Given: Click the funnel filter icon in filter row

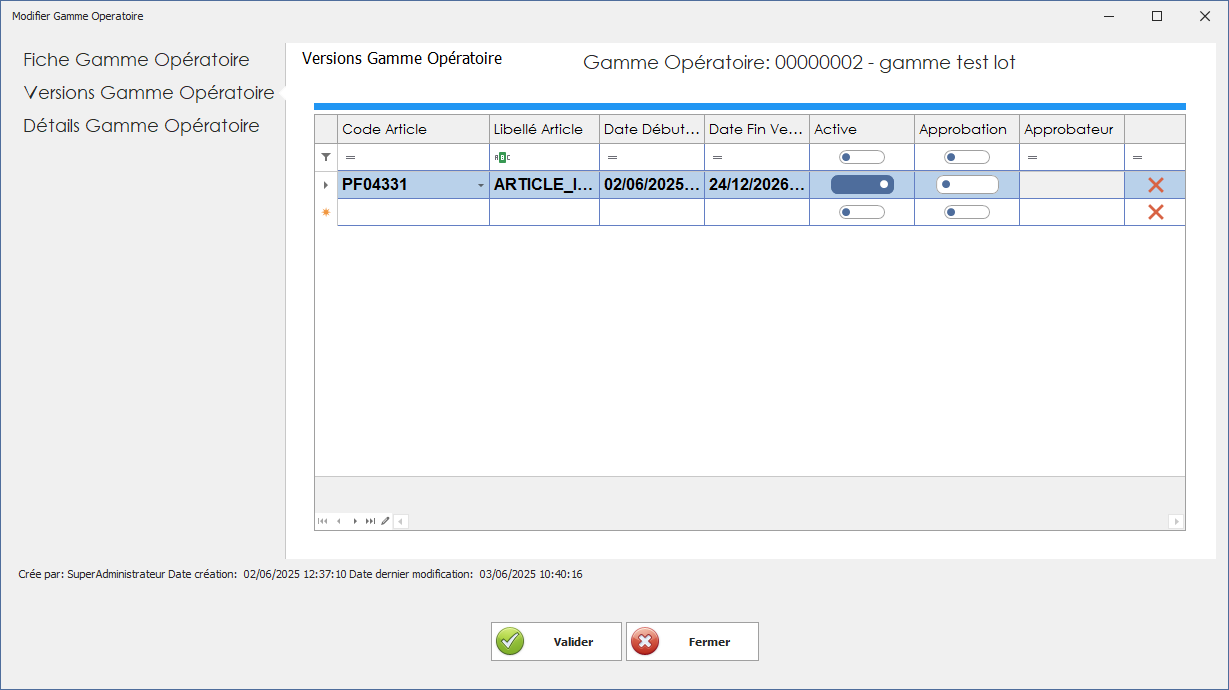Looking at the screenshot, I should coord(325,156).
